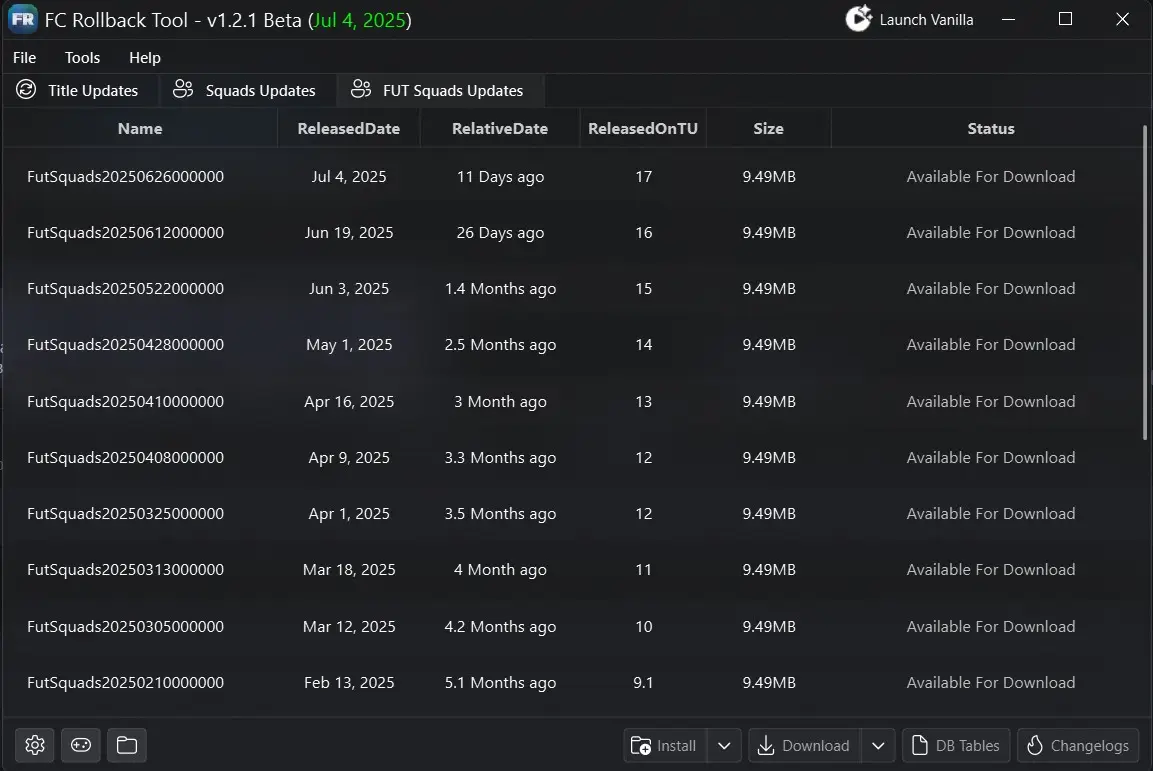Screen dimensions: 1153x771
Task: Sort by the Name column header
Action: (140, 129)
